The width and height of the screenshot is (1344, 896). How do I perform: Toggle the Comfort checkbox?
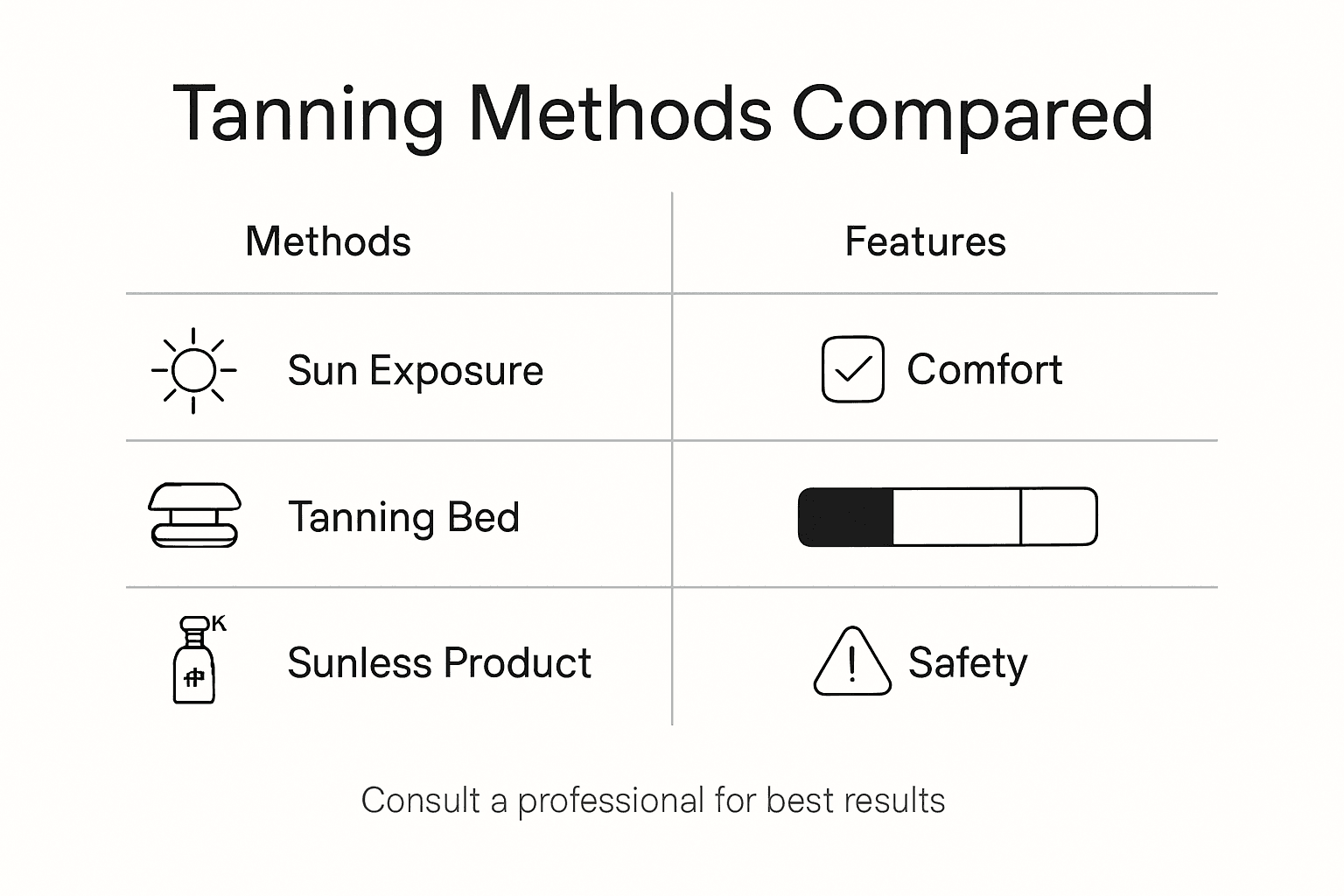[853, 369]
